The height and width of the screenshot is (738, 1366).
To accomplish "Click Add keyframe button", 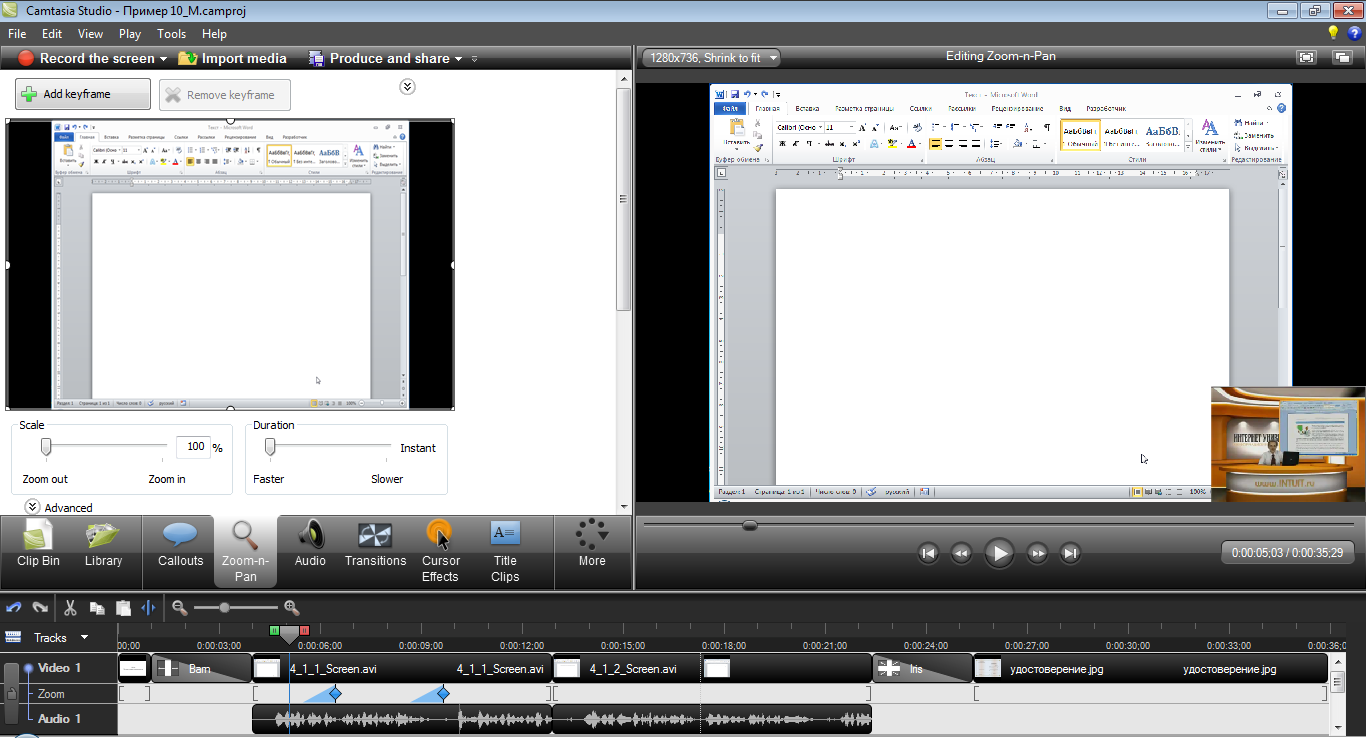I will 83,94.
